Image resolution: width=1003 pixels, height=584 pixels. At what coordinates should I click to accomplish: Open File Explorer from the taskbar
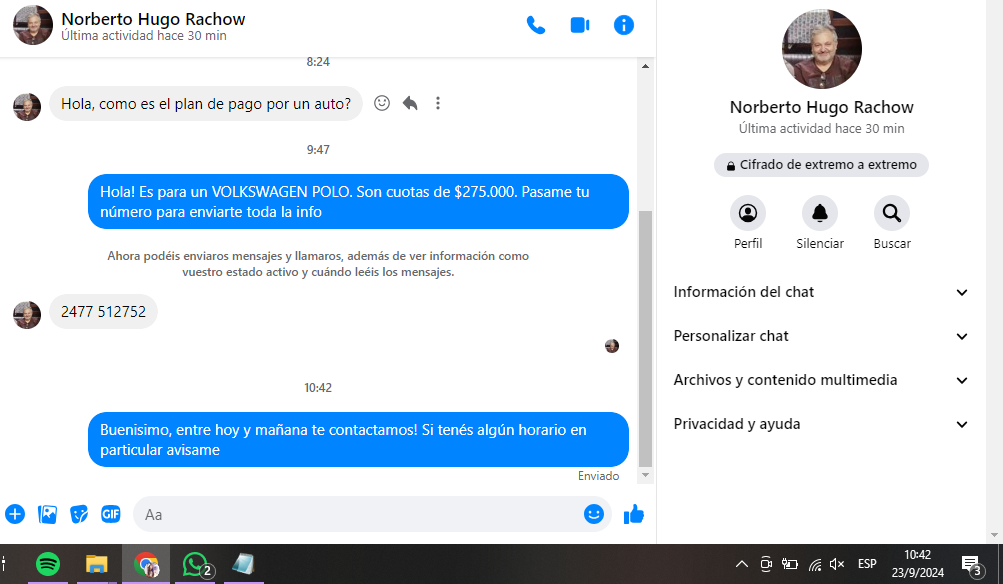click(x=97, y=564)
